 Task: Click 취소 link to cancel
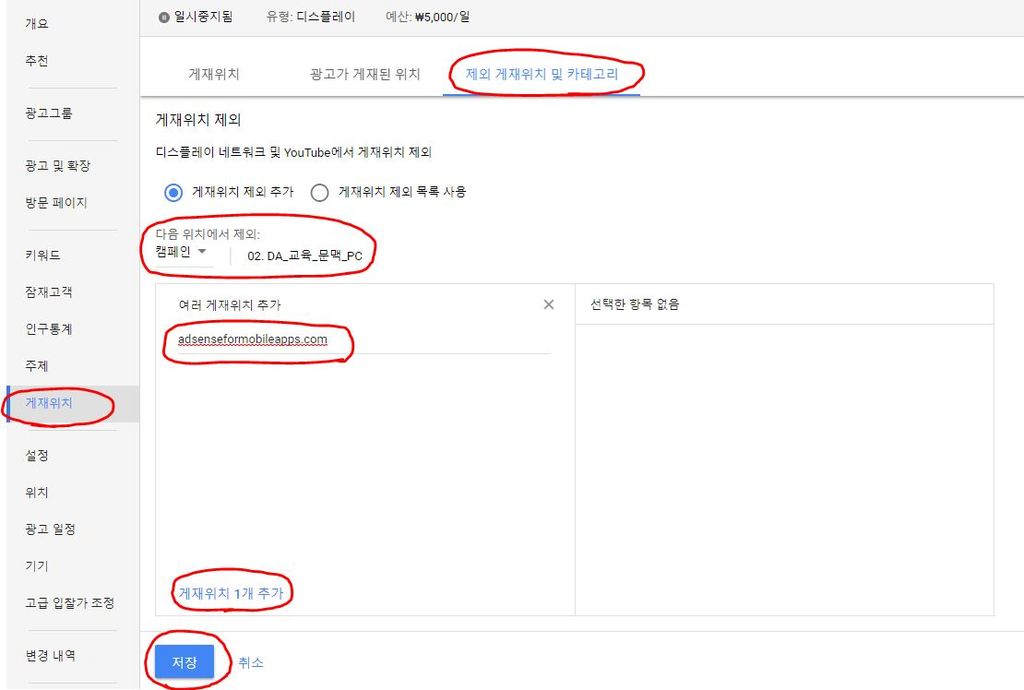[x=251, y=662]
